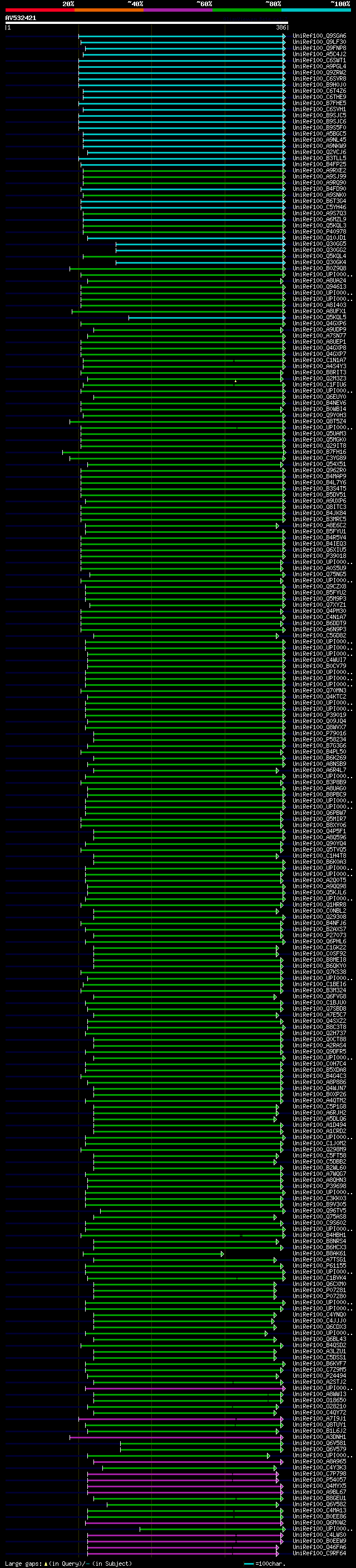
Task: Click the white query sequence ruler bar
Action: (x=147, y=22)
